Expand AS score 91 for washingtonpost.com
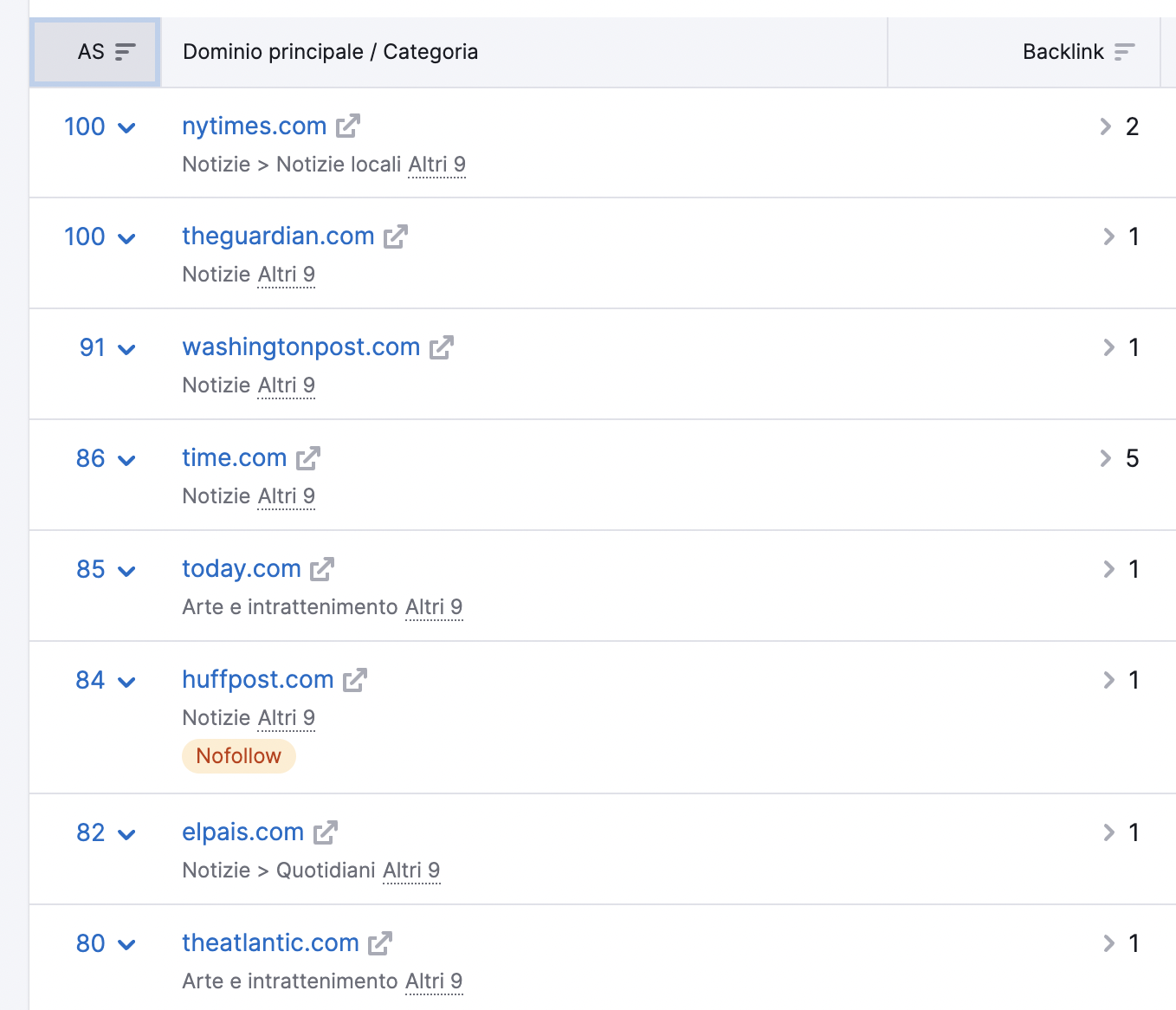This screenshot has height=1010, width=1176. click(107, 348)
